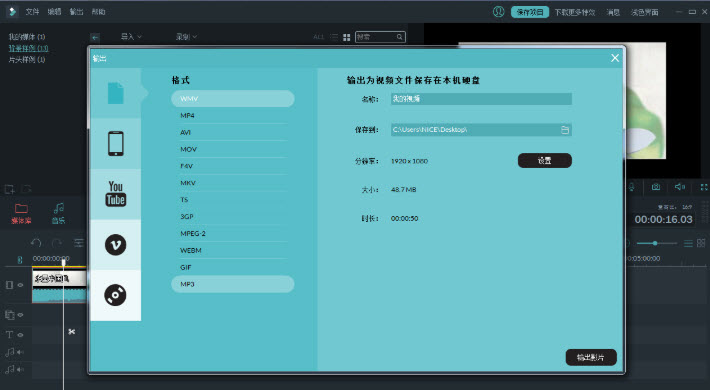Select the intro samples item
This screenshot has height=390, width=710.
(x=27, y=59)
